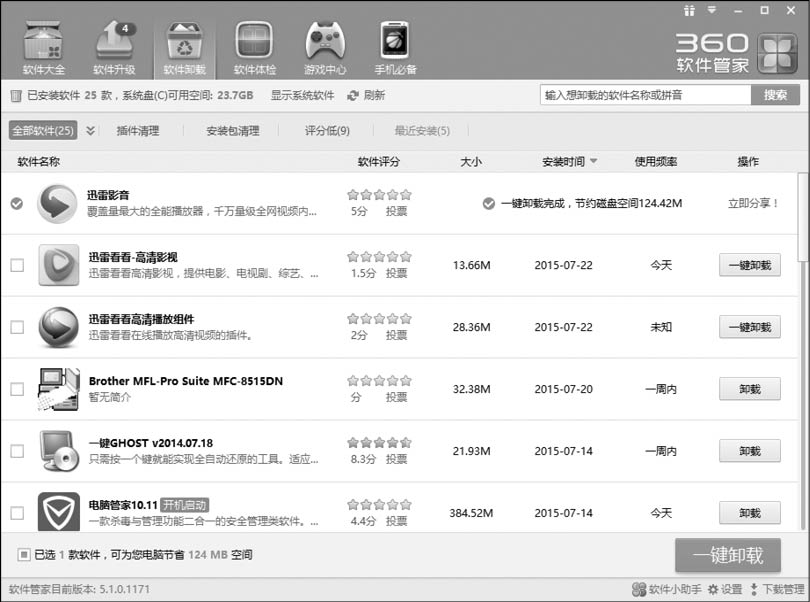Click 卸载 for Brother MFL-Pro Suite
The height and width of the screenshot is (602, 810).
pos(750,389)
